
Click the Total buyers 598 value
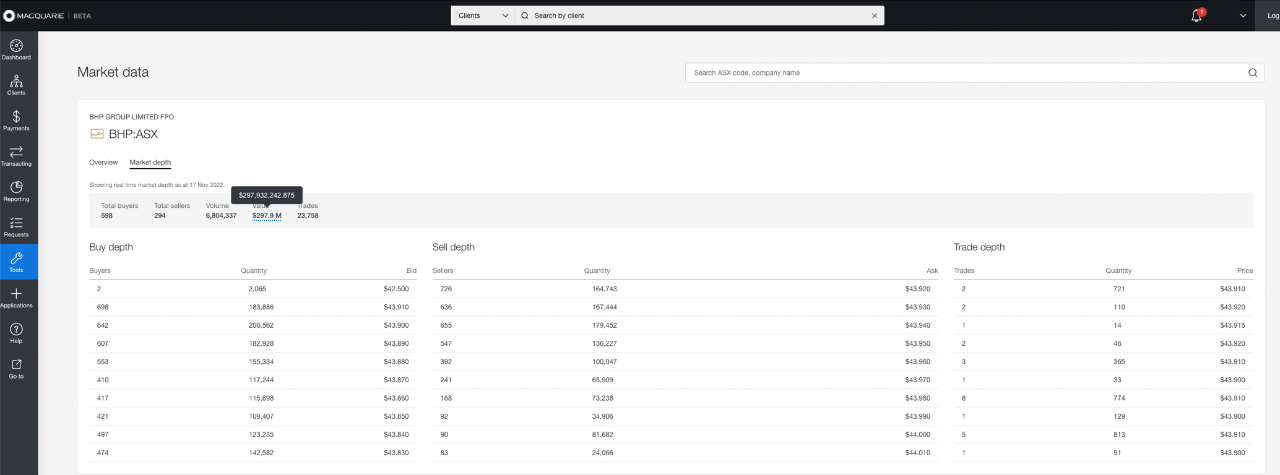tap(107, 216)
